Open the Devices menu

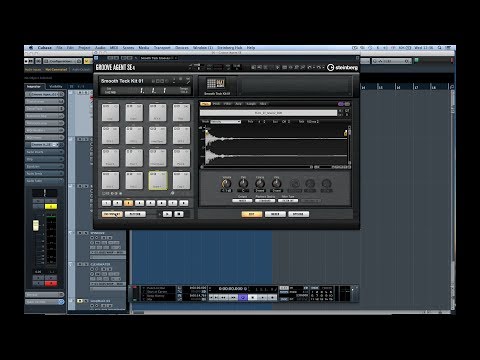point(182,48)
